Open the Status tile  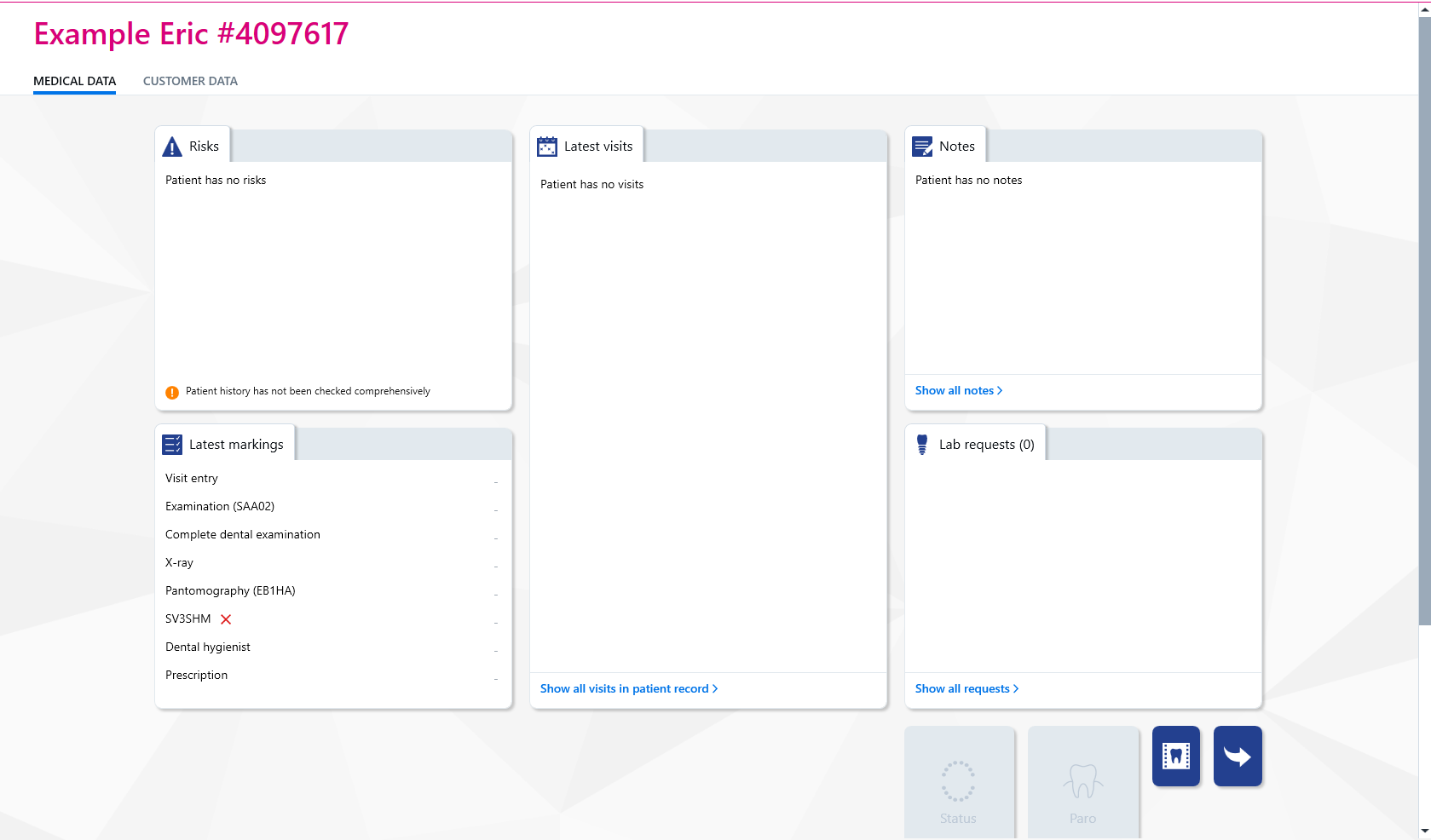click(x=959, y=782)
